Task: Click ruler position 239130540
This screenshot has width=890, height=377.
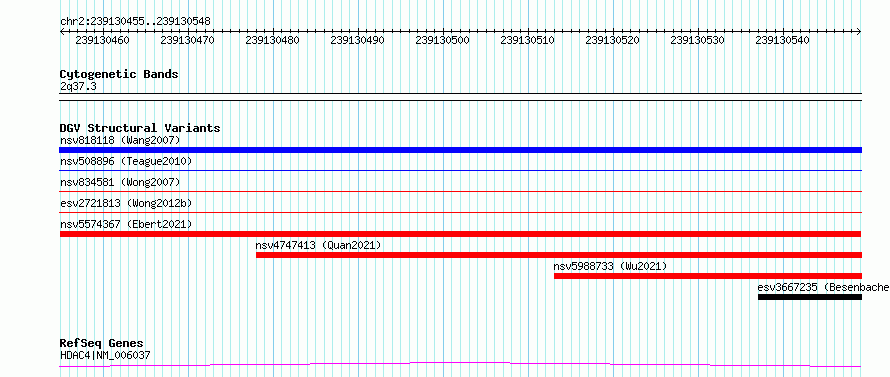Action: coord(783,41)
